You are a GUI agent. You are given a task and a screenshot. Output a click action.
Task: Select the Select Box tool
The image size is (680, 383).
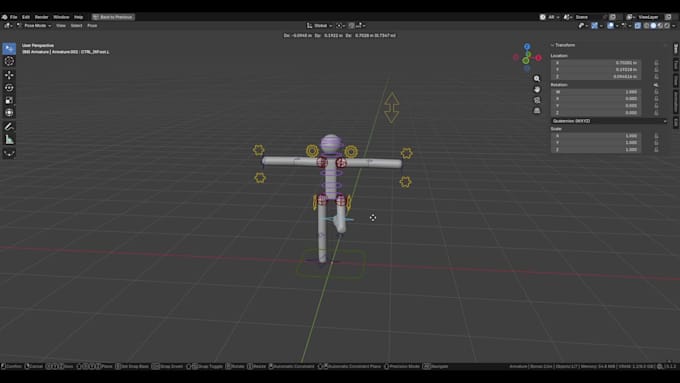[9, 49]
